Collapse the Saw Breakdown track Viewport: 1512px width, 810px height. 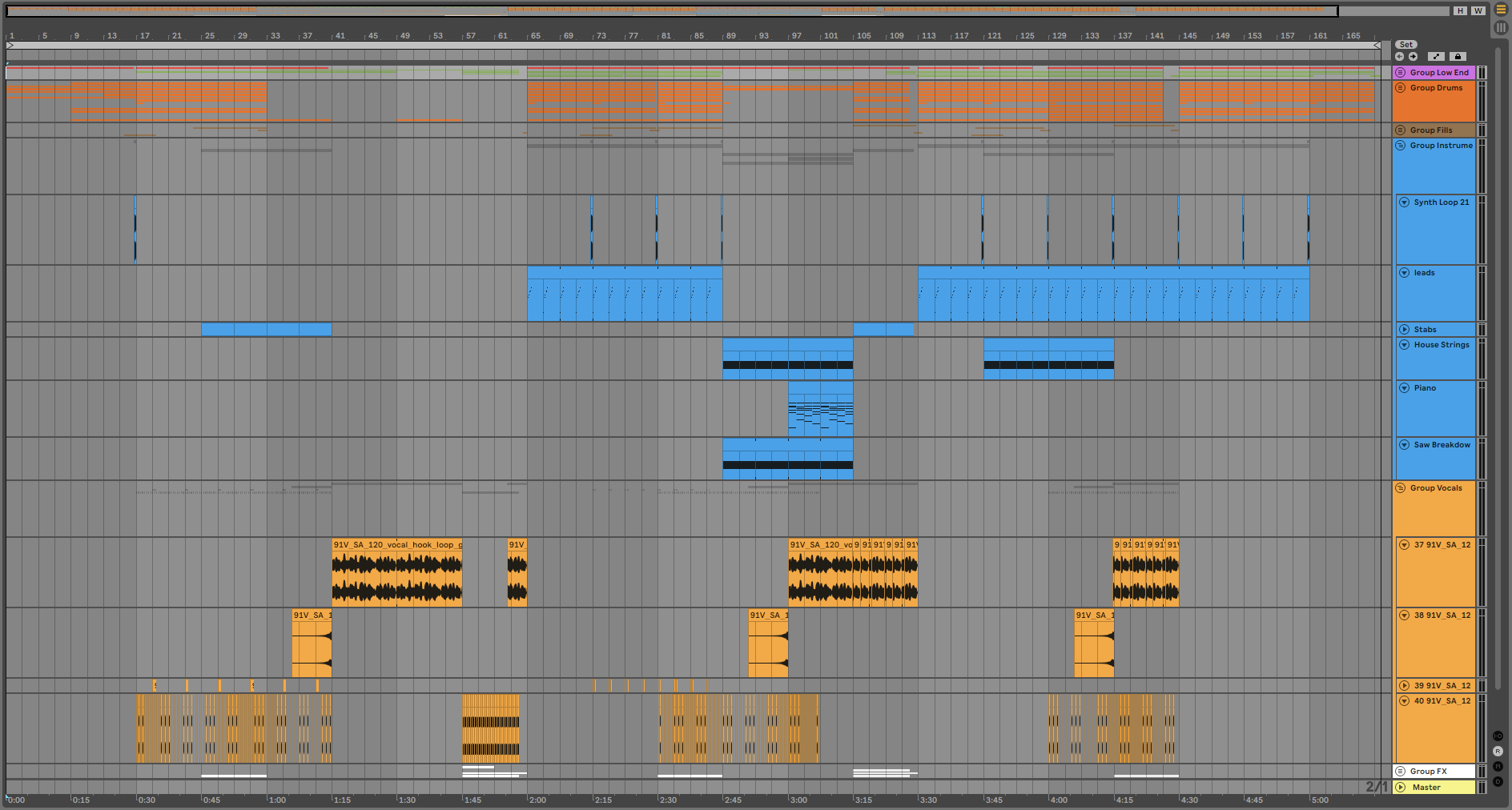pos(1405,445)
